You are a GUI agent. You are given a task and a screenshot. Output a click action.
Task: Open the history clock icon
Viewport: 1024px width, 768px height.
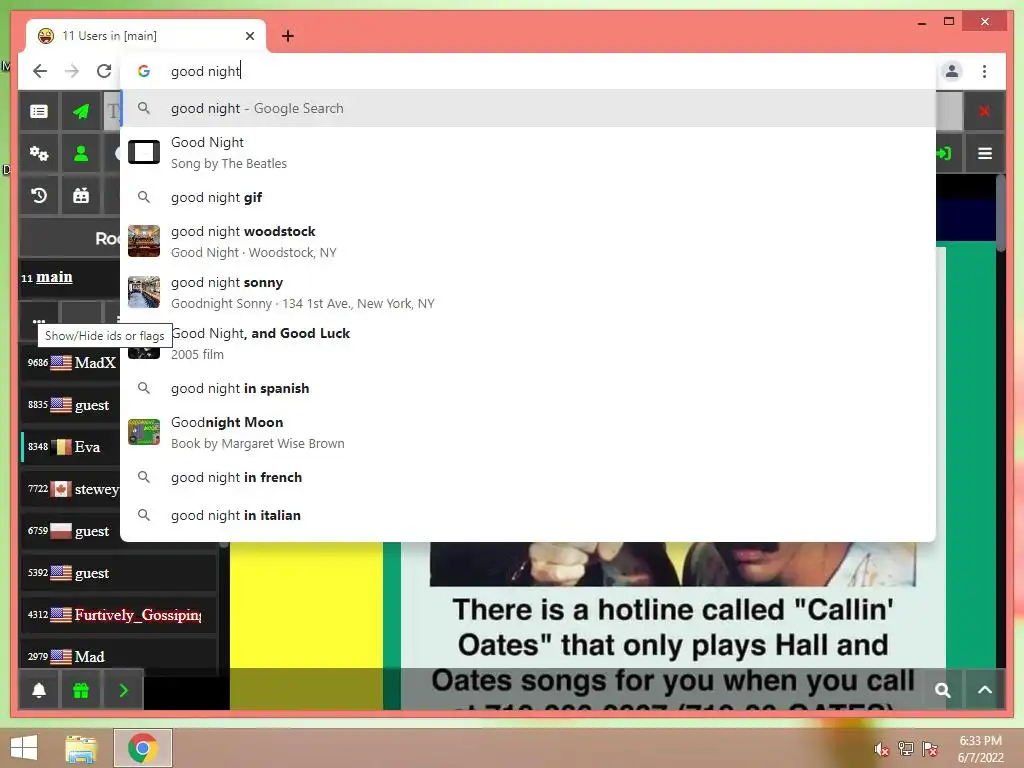39,195
